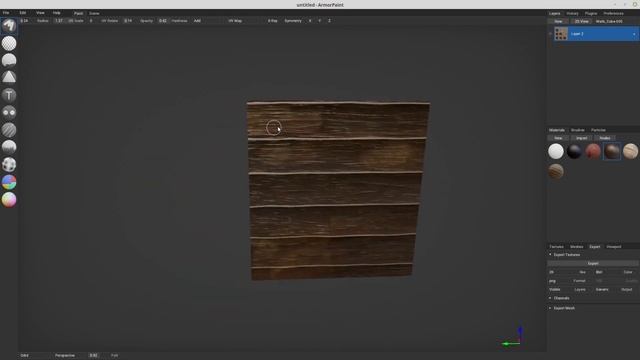Viewport: 640px width, 360px height.
Task: Toggle Layer 1 visibility eye
Action: 550,34
